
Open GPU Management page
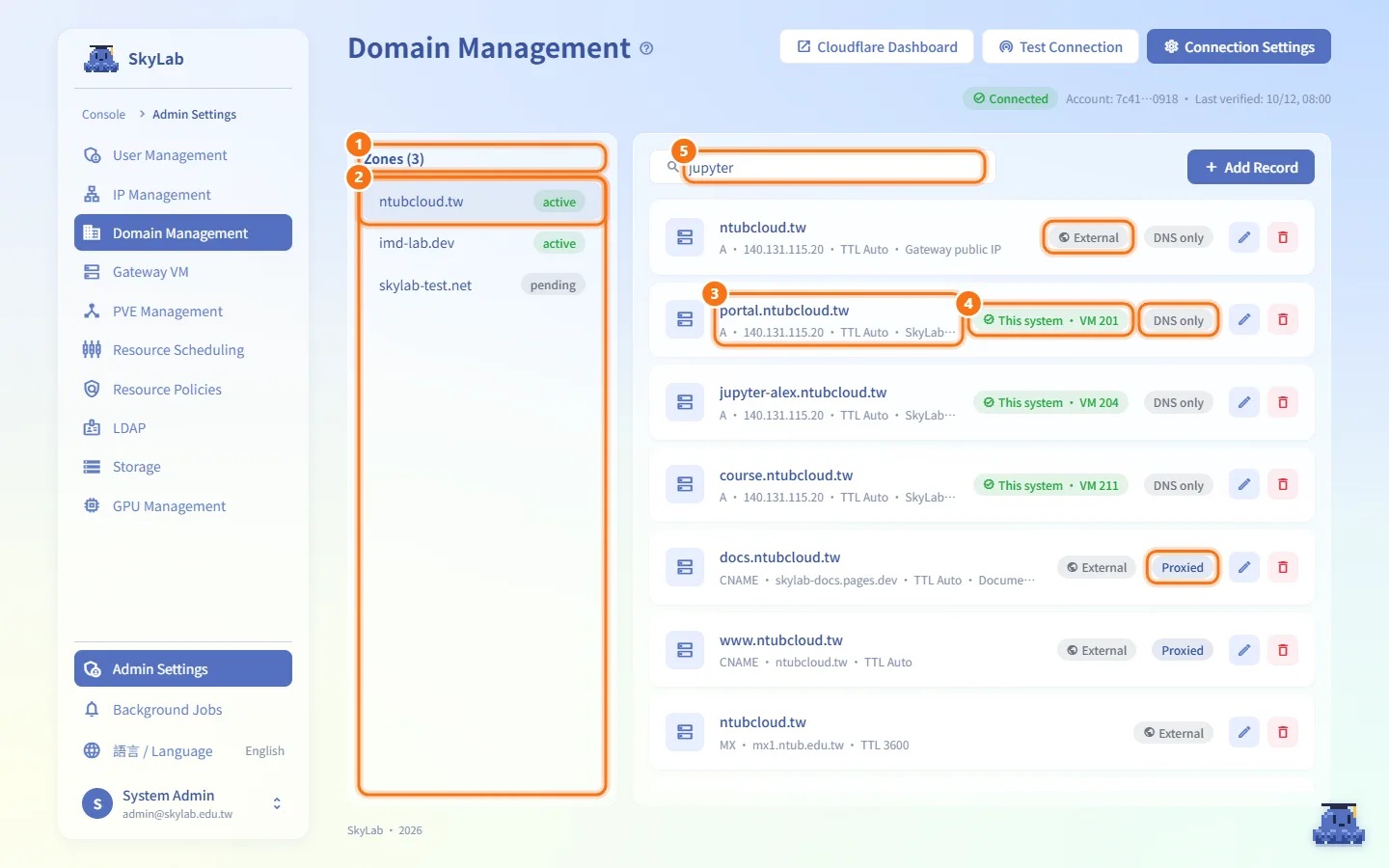tap(183, 506)
